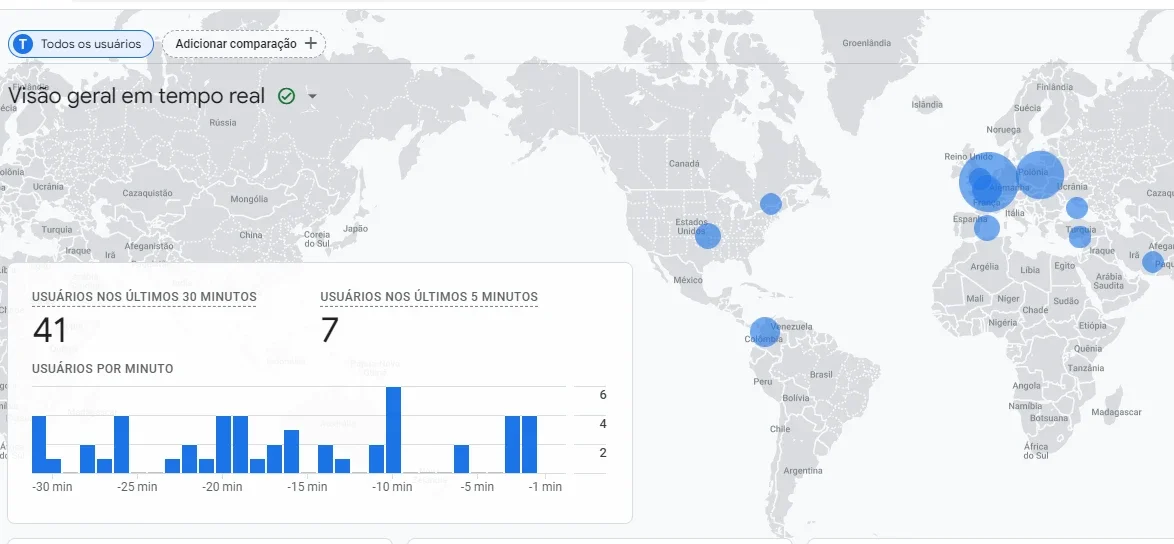1174x544 pixels.
Task: Select the user bubble over Turquia
Action: coord(1080,236)
